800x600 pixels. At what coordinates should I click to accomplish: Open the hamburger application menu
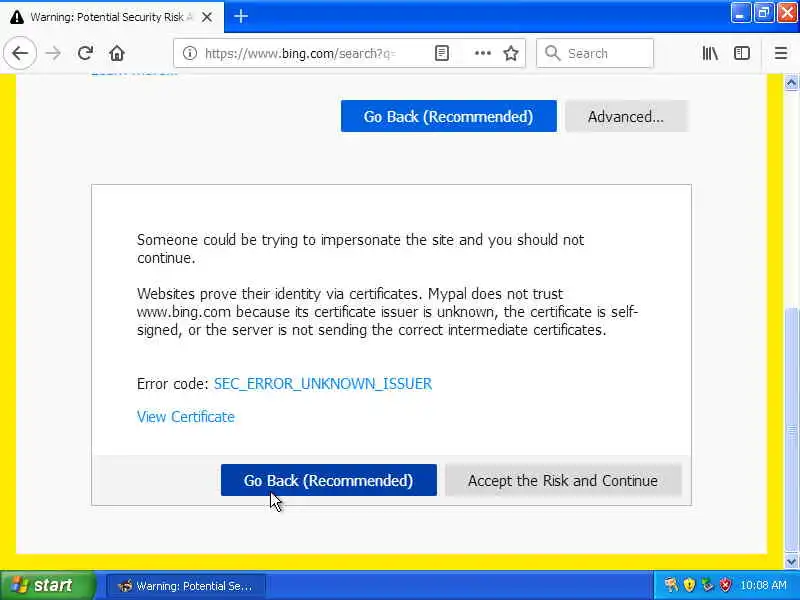pyautogui.click(x=781, y=53)
